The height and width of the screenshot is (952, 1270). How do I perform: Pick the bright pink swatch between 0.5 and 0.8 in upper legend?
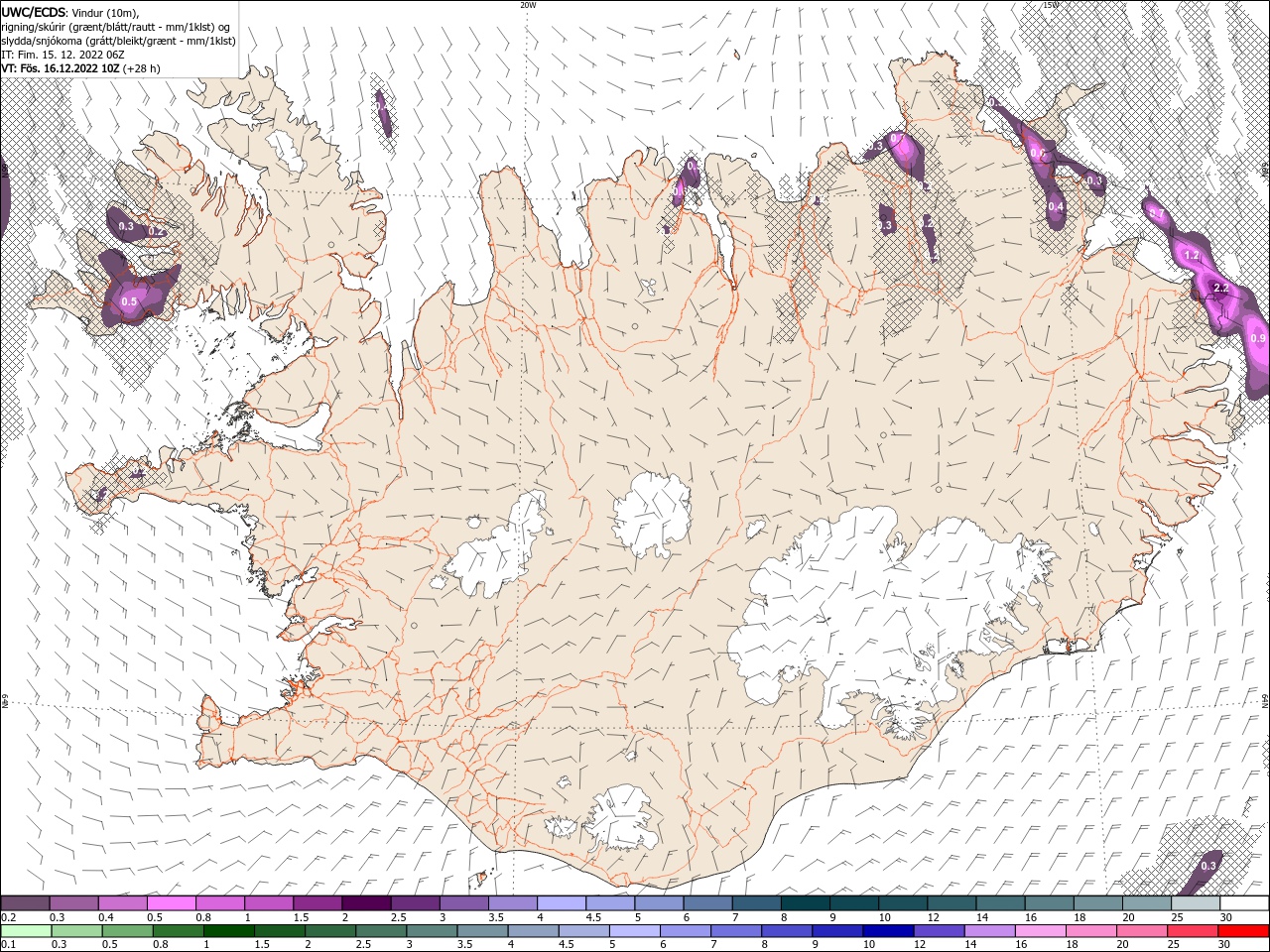pos(171,903)
